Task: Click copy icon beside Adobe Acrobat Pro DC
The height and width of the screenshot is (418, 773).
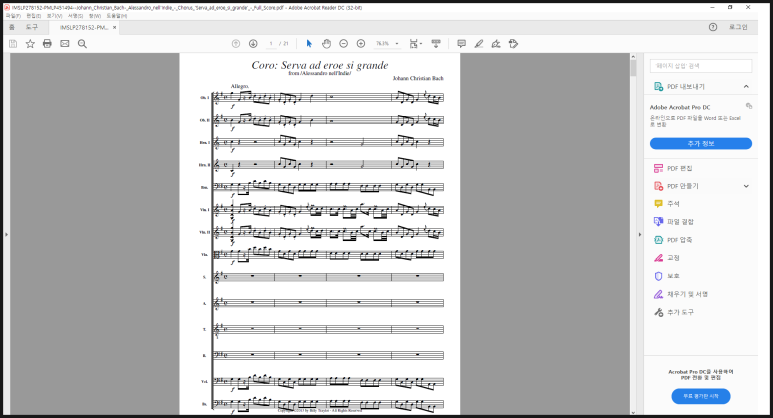Action: click(x=749, y=106)
